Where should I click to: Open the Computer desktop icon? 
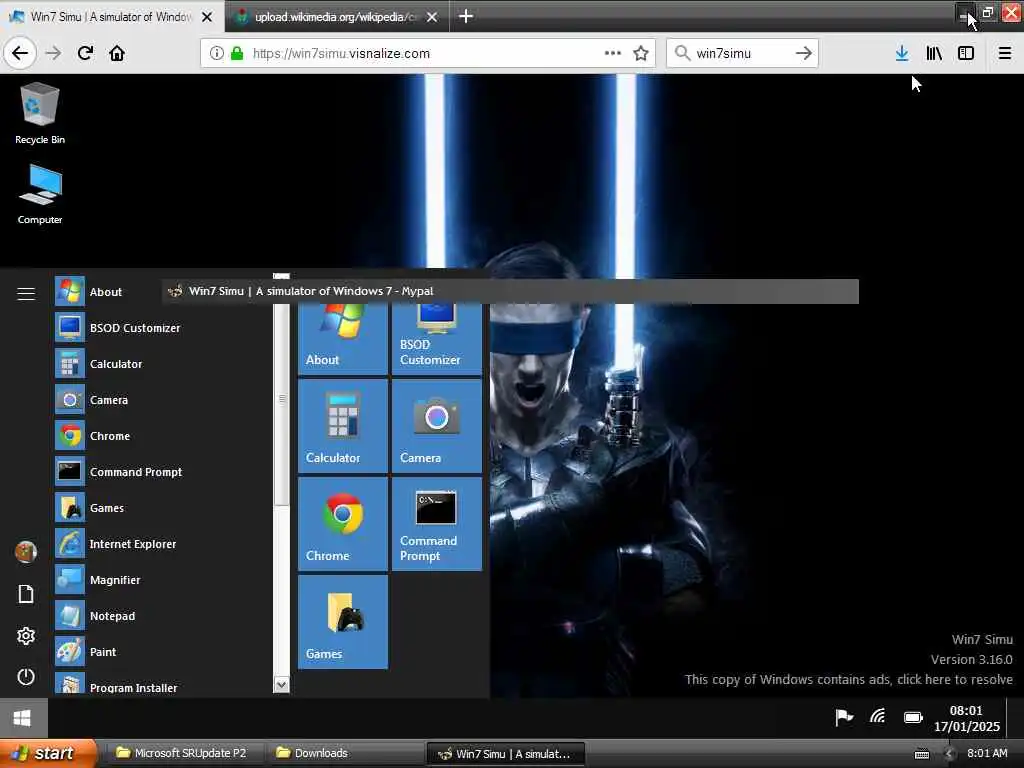[40, 194]
